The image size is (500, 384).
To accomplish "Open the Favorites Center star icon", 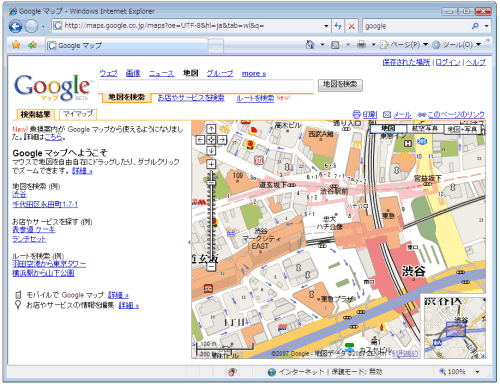I will coord(16,45).
